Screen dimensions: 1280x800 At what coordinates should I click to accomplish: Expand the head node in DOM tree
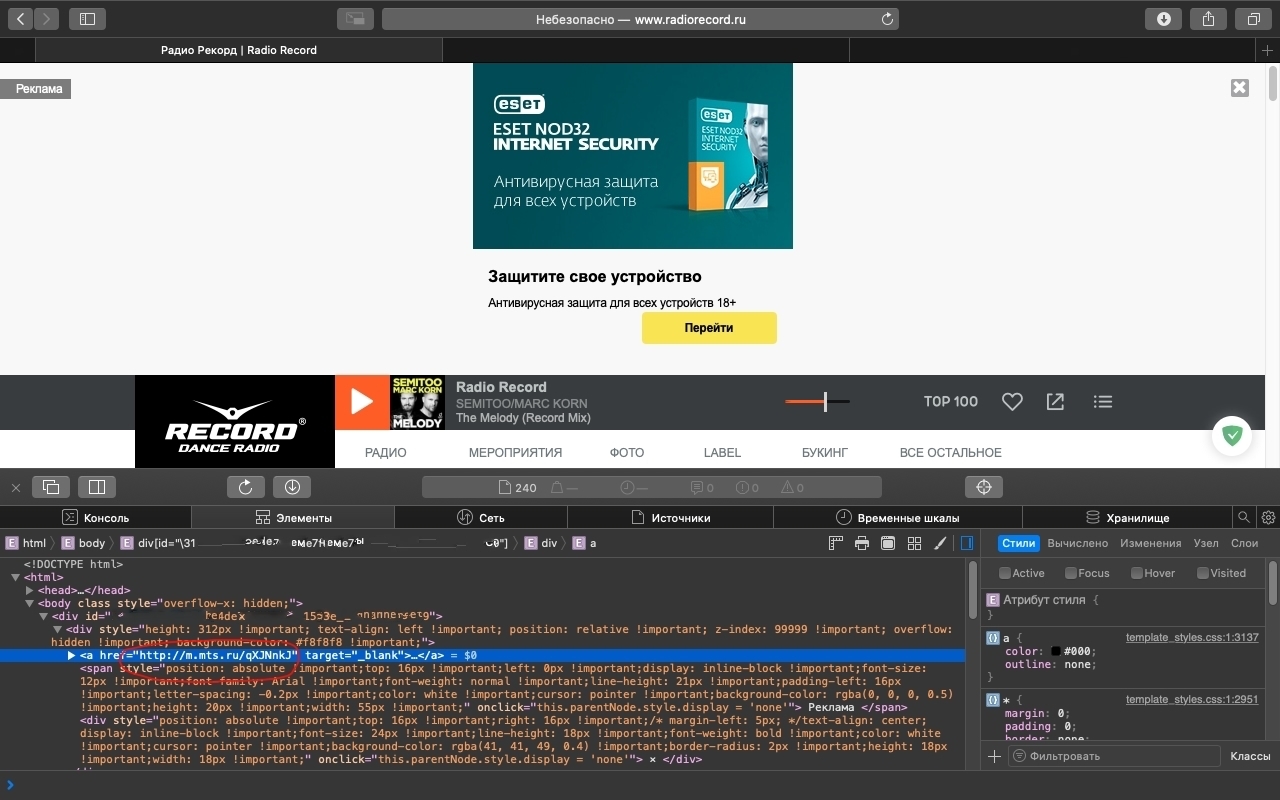point(30,590)
